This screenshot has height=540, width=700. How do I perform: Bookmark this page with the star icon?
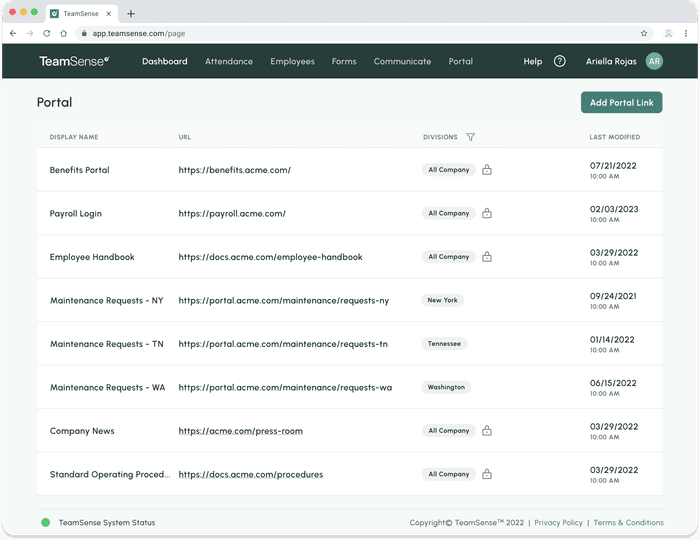(x=644, y=33)
